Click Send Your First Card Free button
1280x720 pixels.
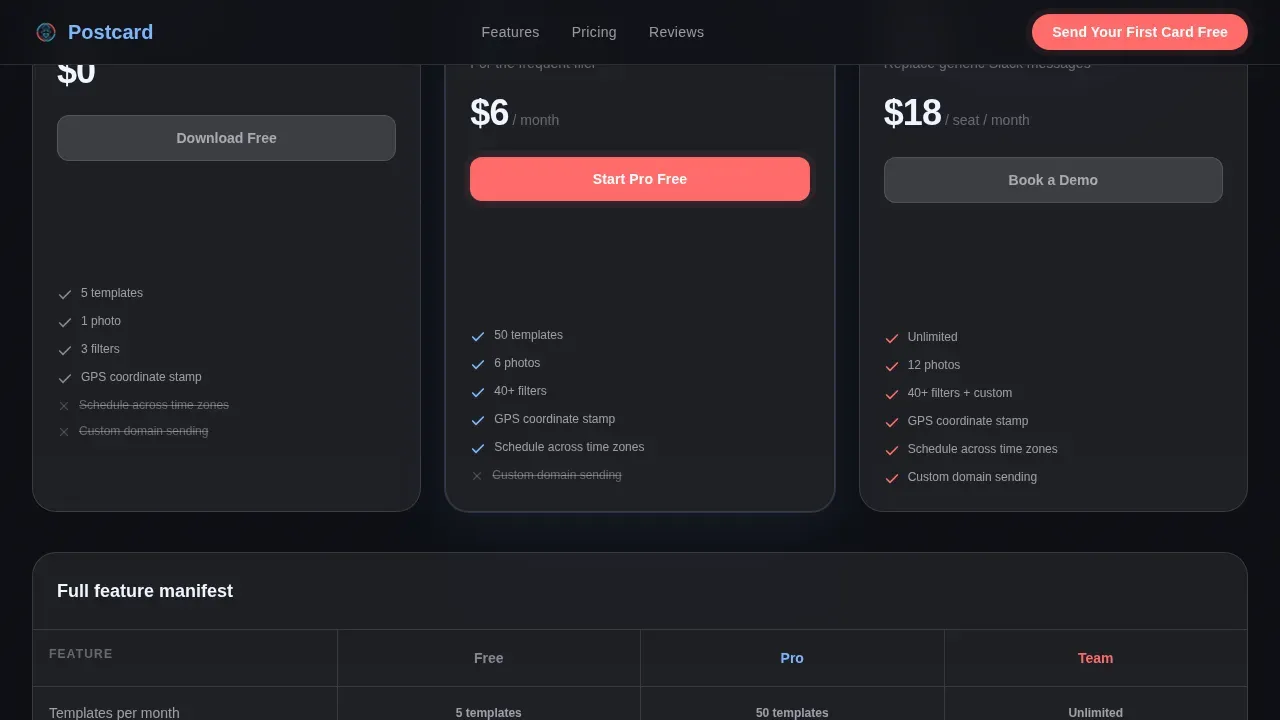(x=1140, y=32)
